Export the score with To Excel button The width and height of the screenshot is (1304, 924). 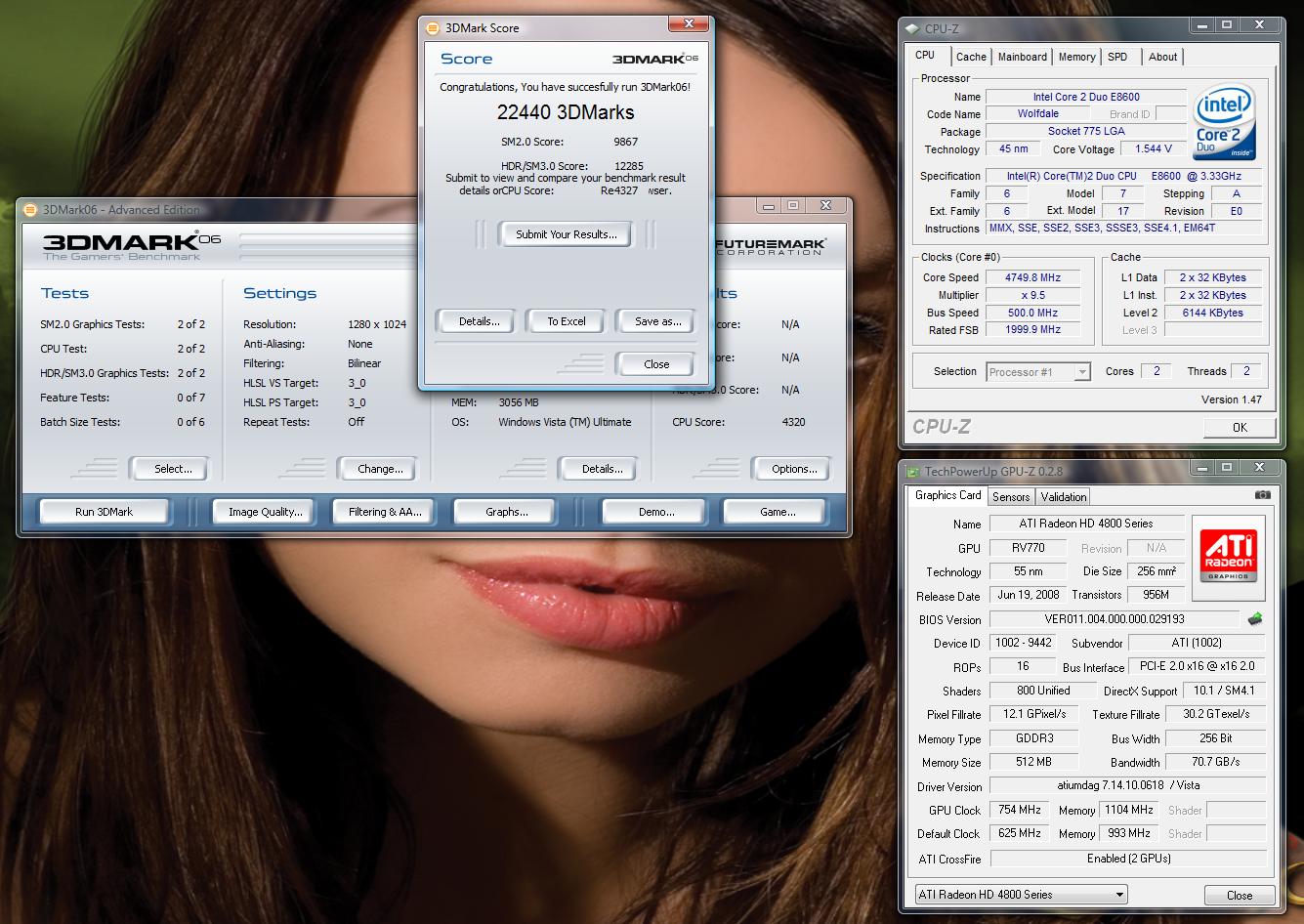pos(567,321)
